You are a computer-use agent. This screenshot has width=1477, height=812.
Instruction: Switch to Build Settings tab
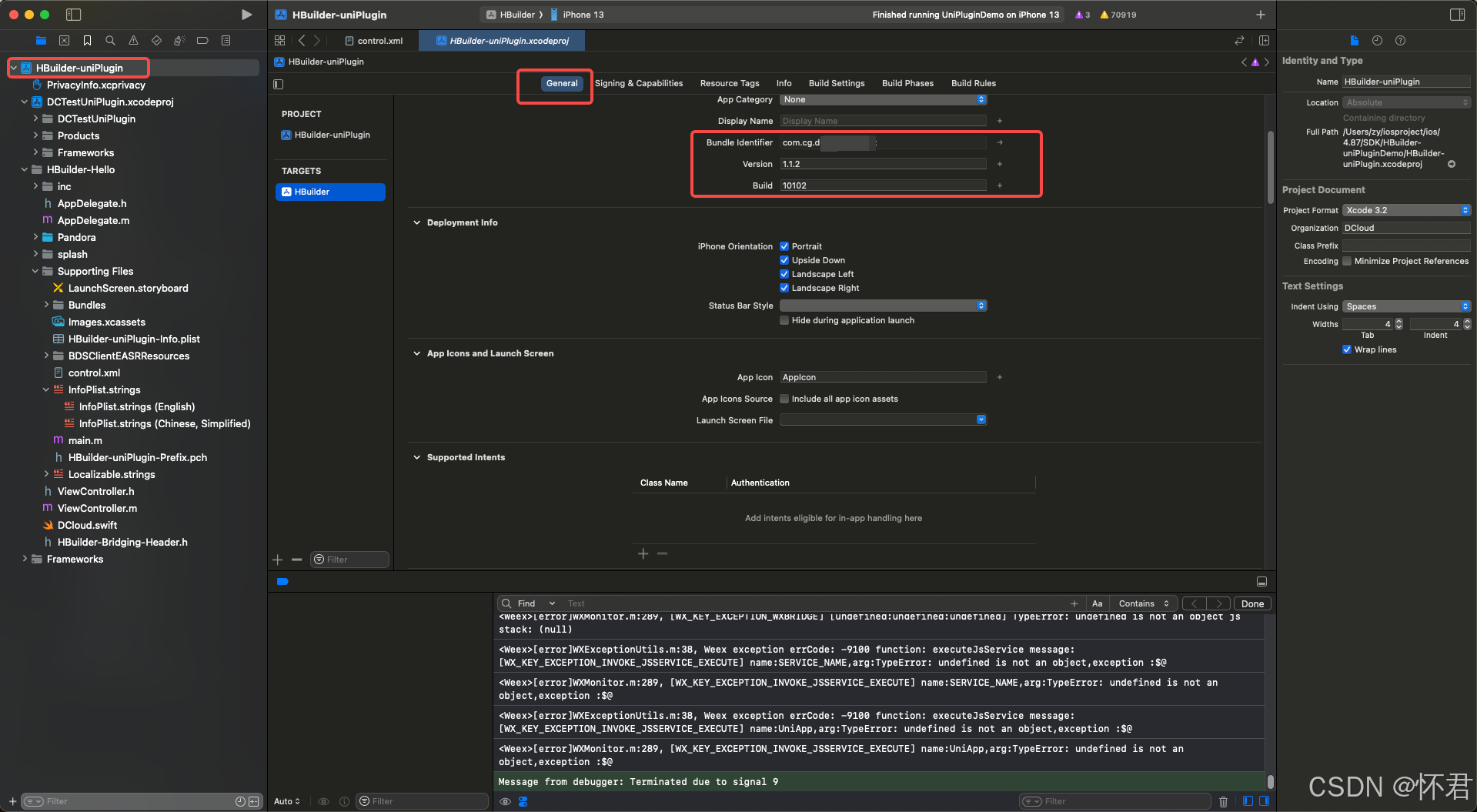837,83
